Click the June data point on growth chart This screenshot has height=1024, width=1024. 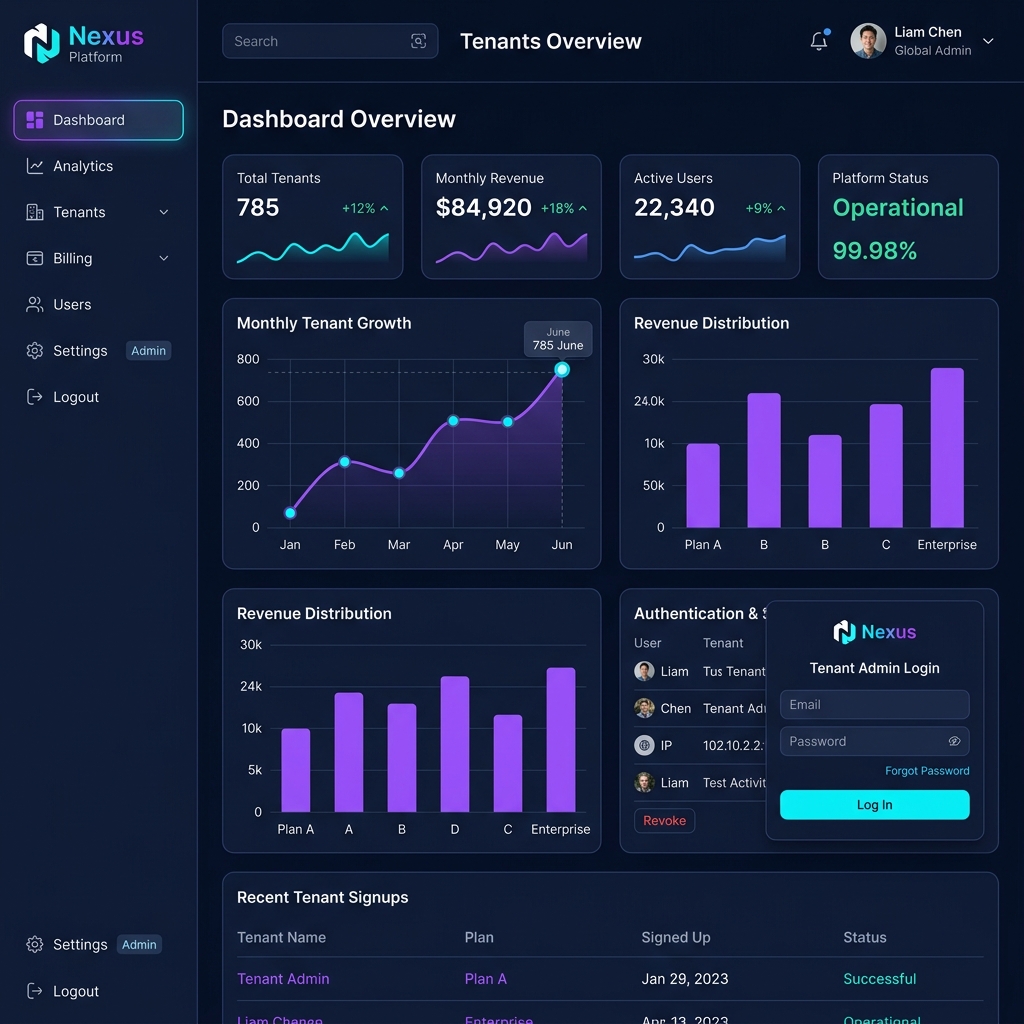click(562, 370)
